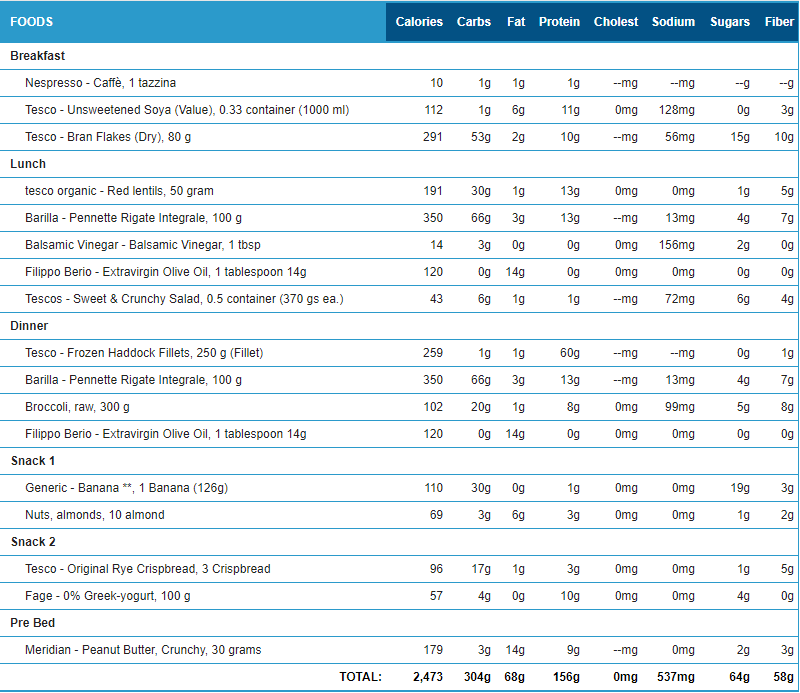This screenshot has height=693, width=800.
Task: Click the Breakfast meal heading
Action: pyautogui.click(x=38, y=56)
